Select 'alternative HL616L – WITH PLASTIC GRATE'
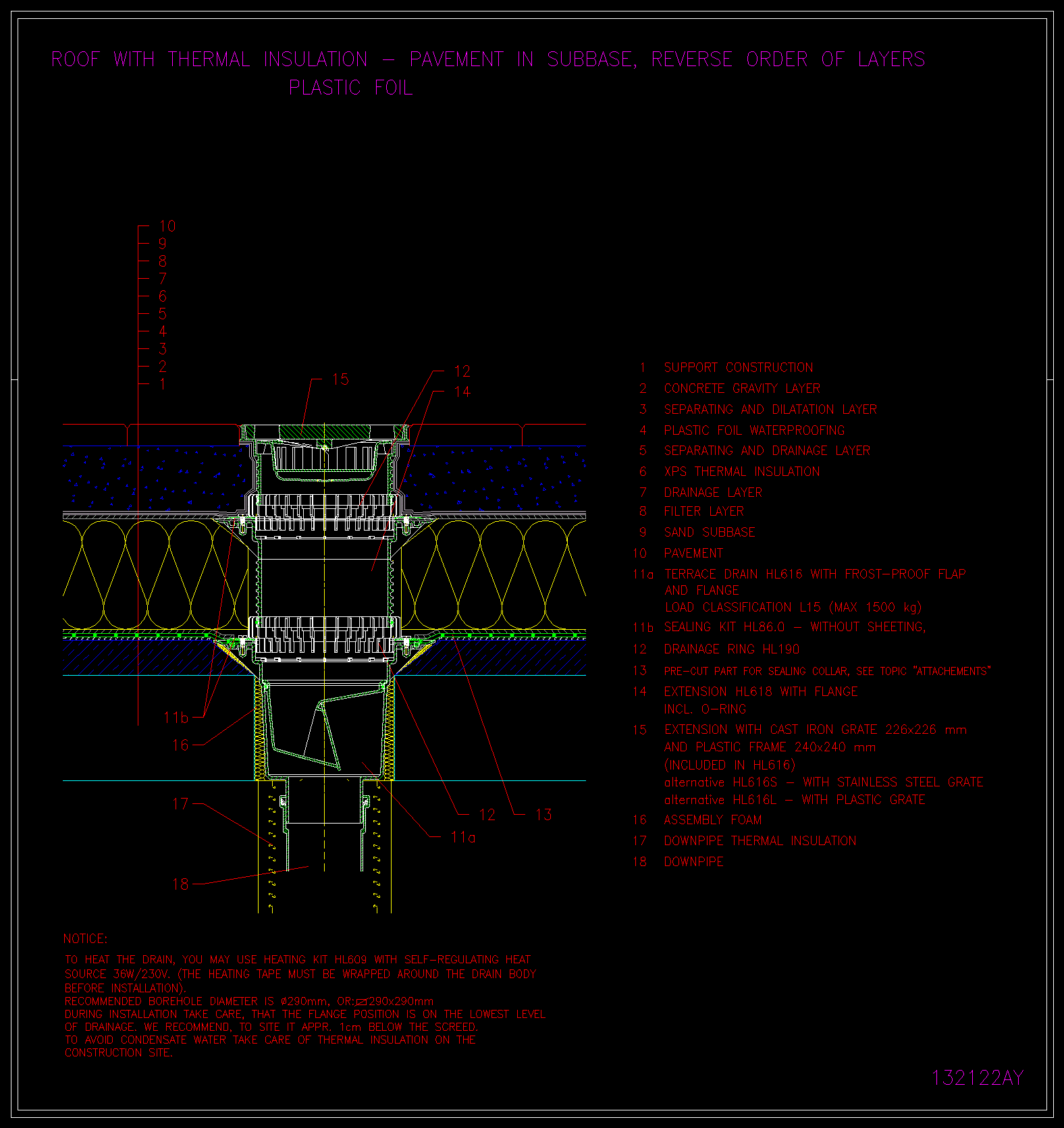Image resolution: width=1064 pixels, height=1128 pixels. click(x=795, y=801)
